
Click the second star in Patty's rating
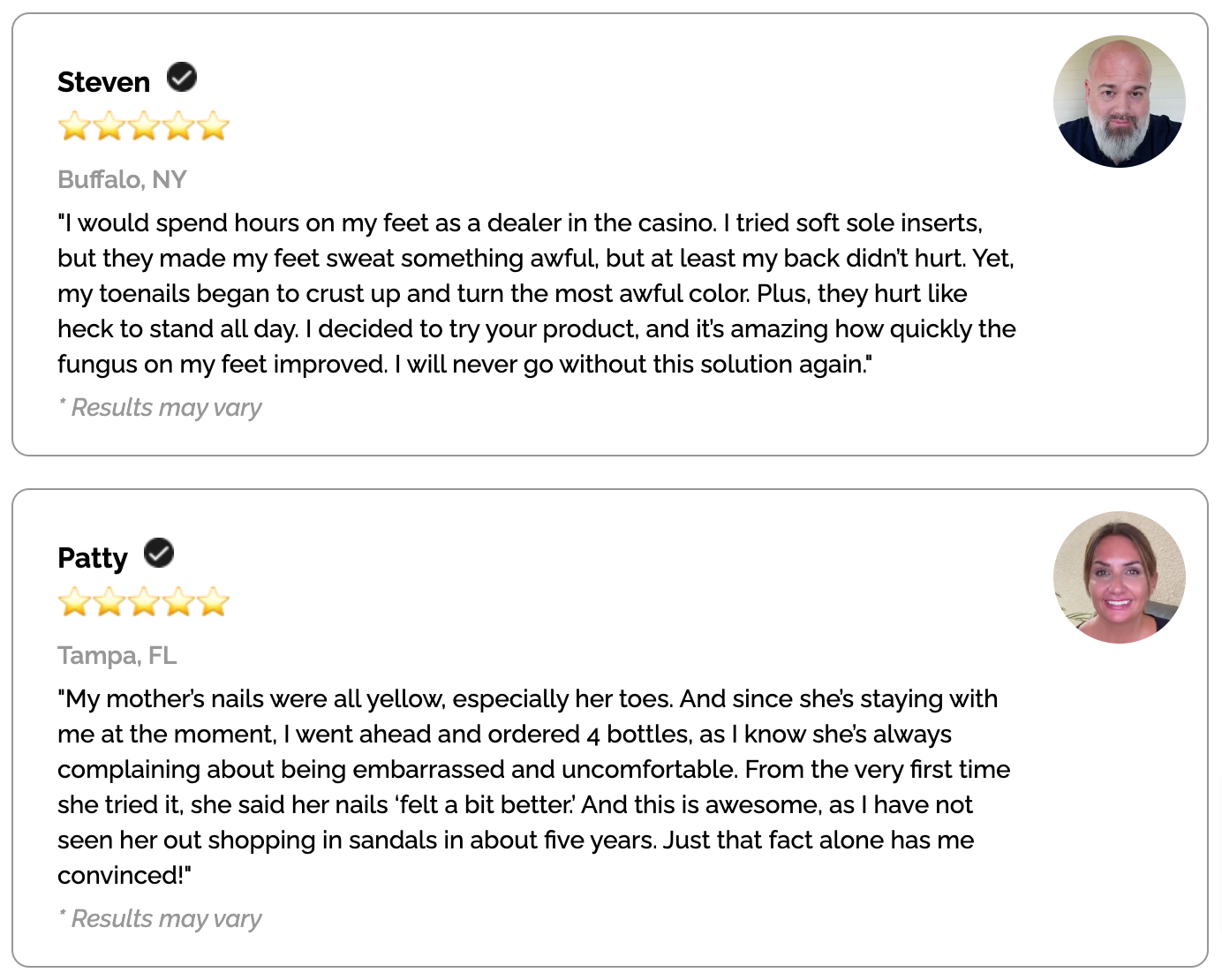(109, 602)
